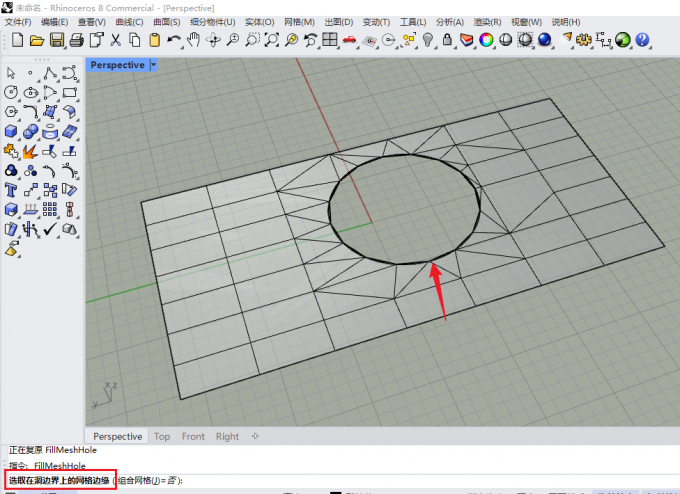Click the Cut scissors icon
Screen dimensions: 680x494
[115, 40]
